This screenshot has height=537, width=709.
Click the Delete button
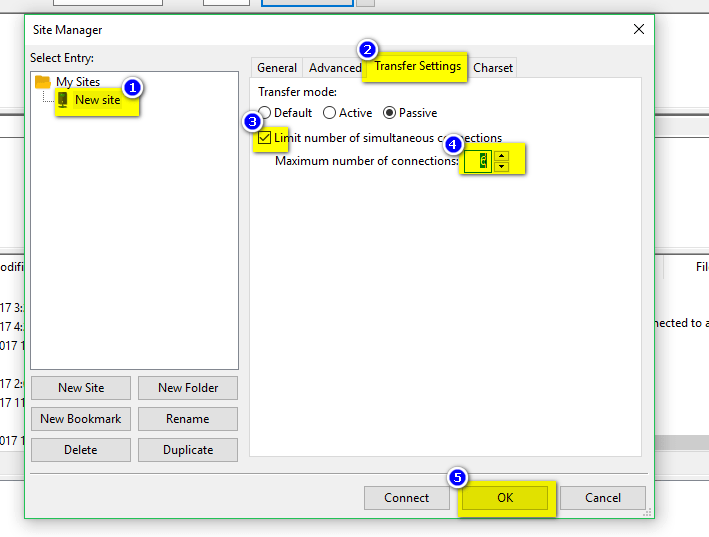[81, 450]
